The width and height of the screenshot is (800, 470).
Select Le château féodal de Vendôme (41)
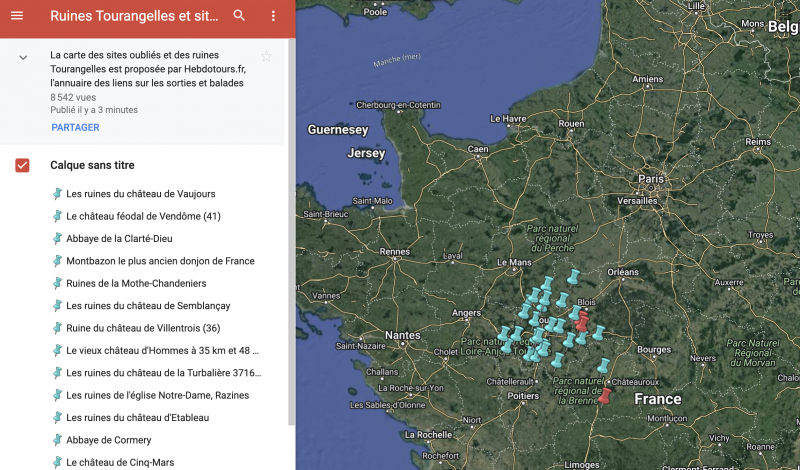pyautogui.click(x=143, y=216)
